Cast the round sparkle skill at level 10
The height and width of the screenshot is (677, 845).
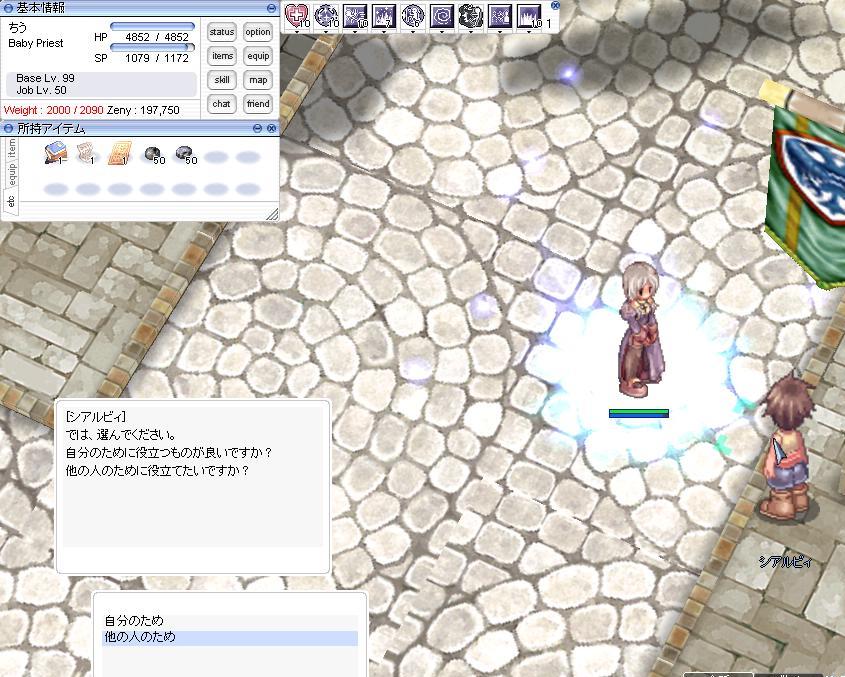click(x=326, y=16)
